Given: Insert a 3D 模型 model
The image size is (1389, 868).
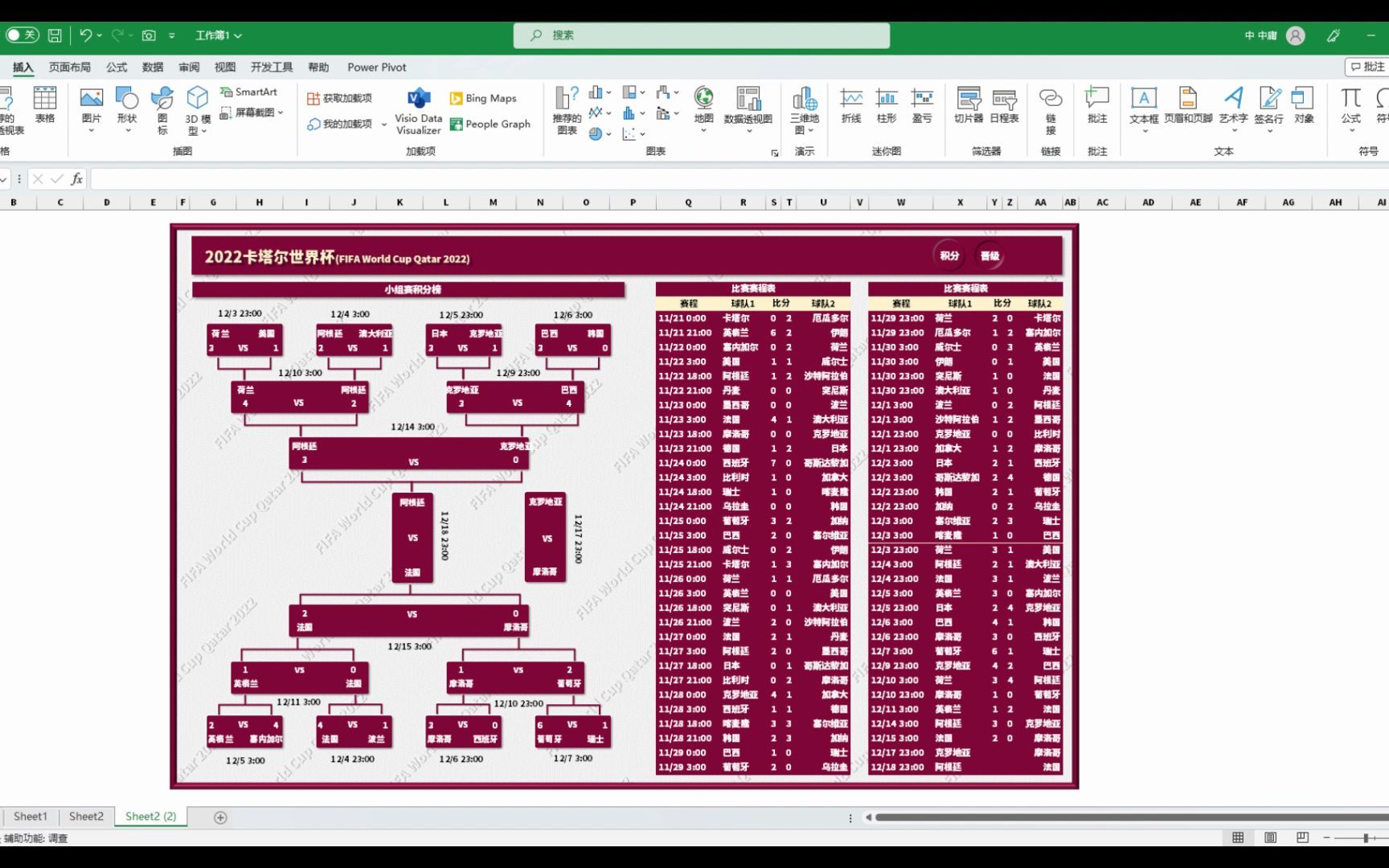Looking at the screenshot, I should click(197, 109).
